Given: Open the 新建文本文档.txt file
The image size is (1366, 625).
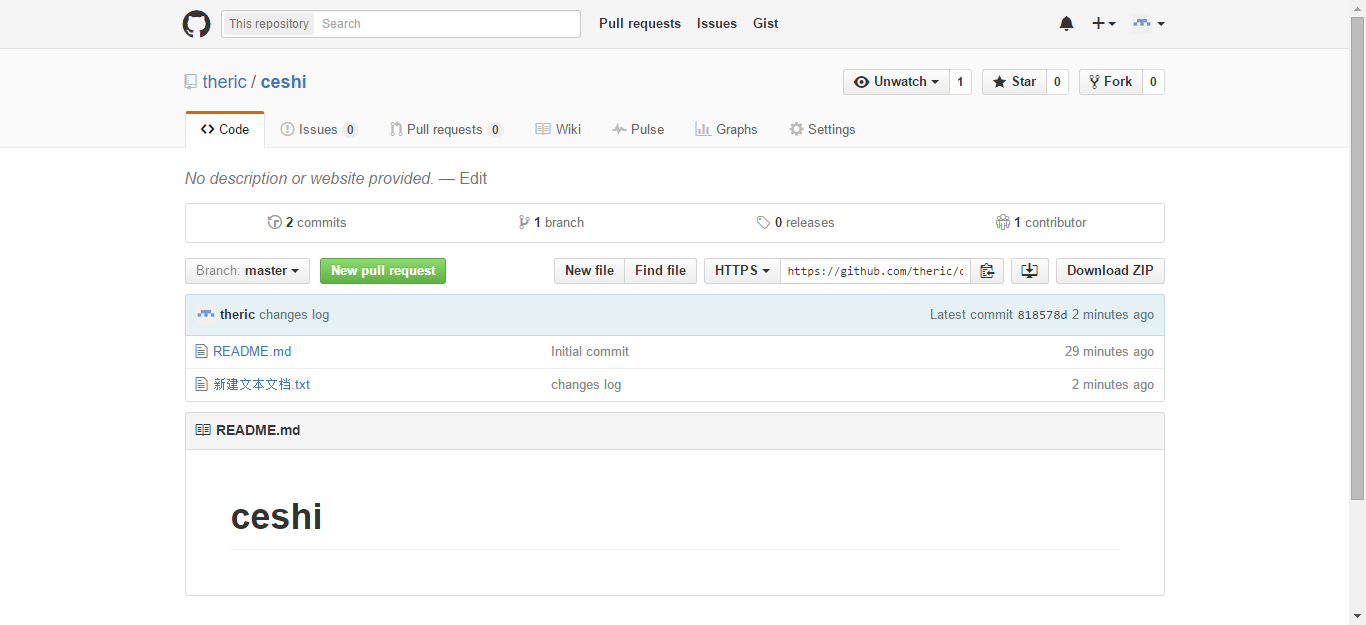Looking at the screenshot, I should tap(262, 385).
